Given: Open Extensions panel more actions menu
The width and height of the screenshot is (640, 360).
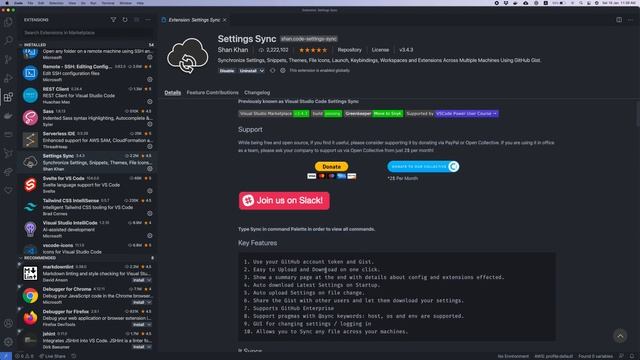Looking at the screenshot, I should coord(148,20).
